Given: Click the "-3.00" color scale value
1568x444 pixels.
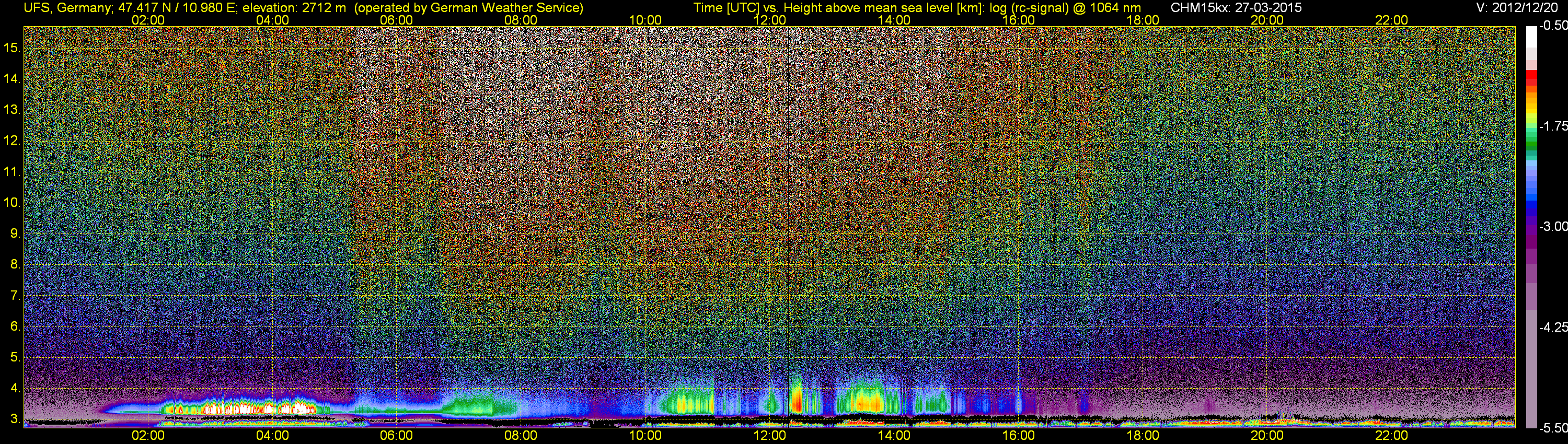Looking at the screenshot, I should [1552, 226].
